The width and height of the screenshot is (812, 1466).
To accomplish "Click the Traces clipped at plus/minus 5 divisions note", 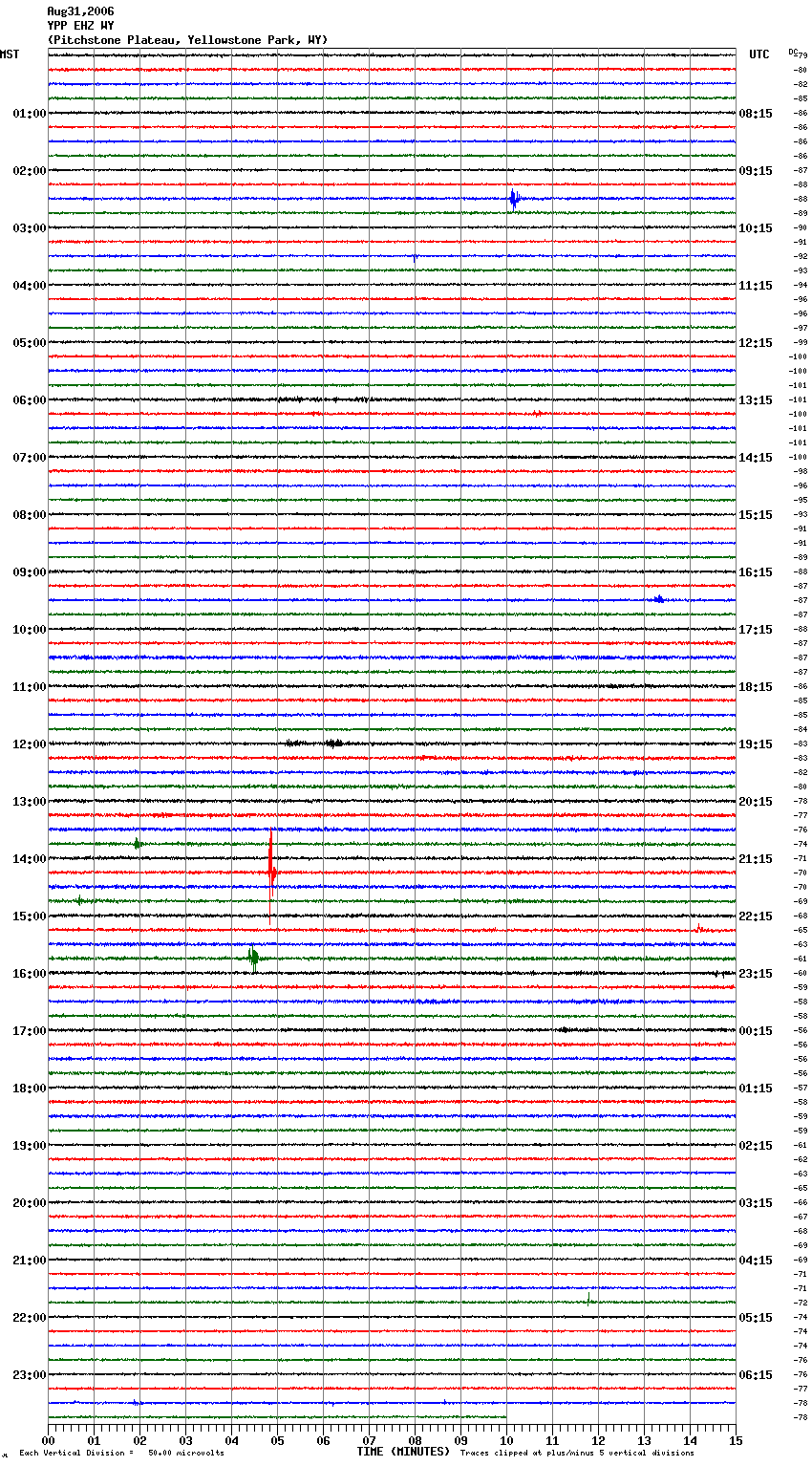I will point(577,1454).
